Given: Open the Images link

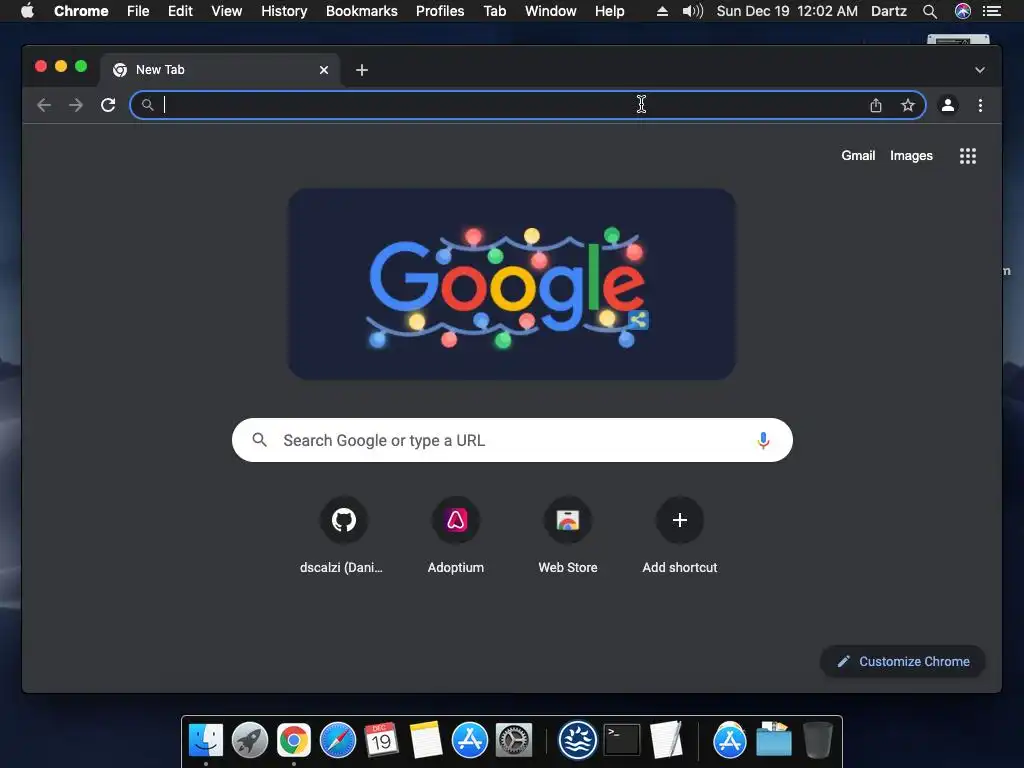Looking at the screenshot, I should coord(911,156).
